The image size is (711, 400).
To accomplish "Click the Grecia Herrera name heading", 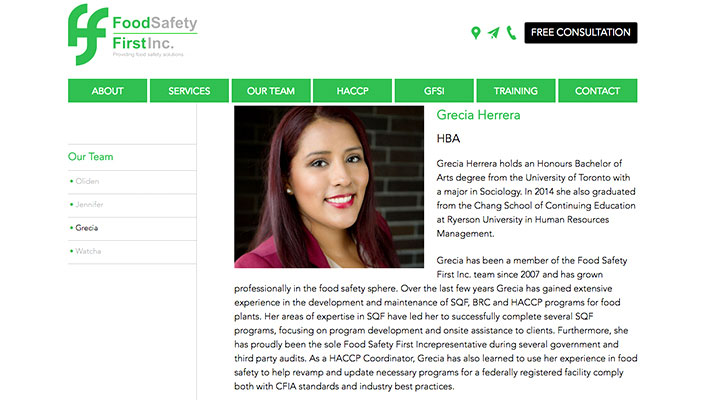I will pos(478,115).
